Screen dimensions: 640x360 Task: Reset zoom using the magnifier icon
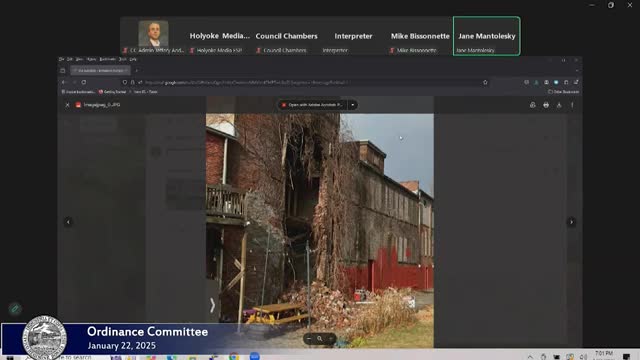[320, 338]
